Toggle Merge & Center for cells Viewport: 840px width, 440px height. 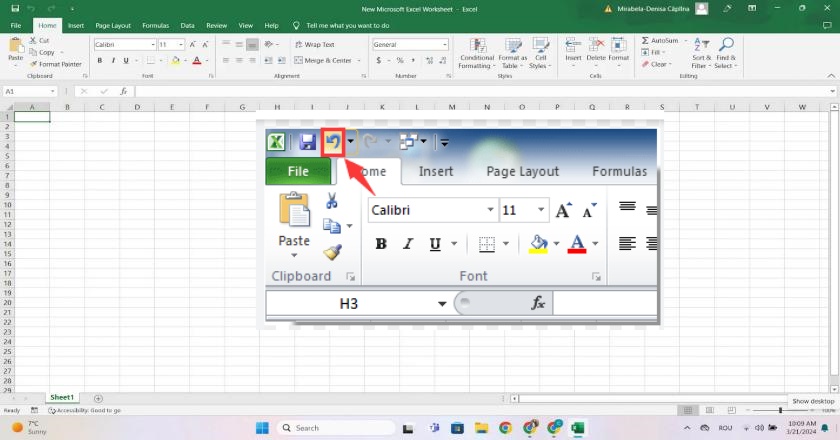point(324,60)
